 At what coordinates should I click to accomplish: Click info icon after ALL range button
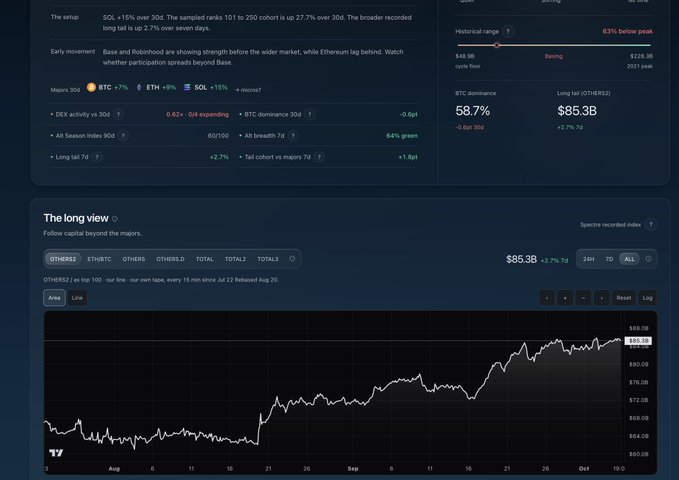[648, 259]
